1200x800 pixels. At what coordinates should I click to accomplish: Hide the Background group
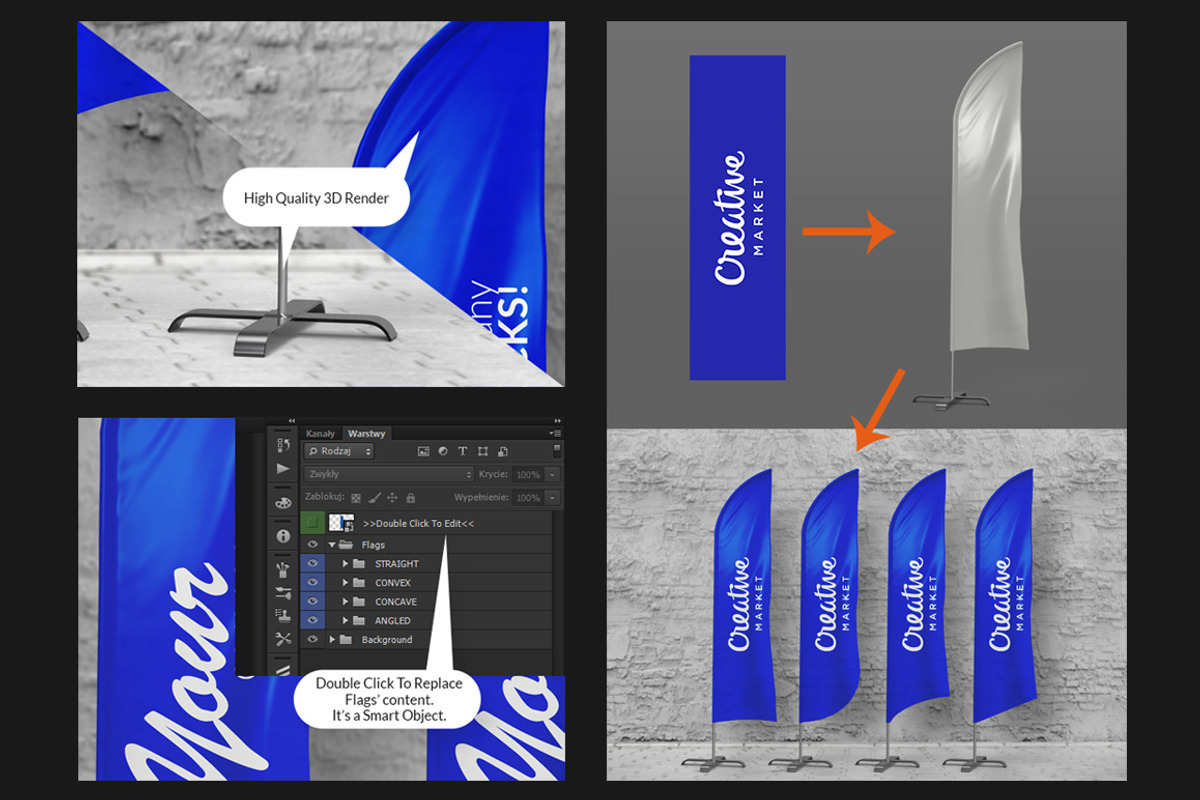(312, 640)
